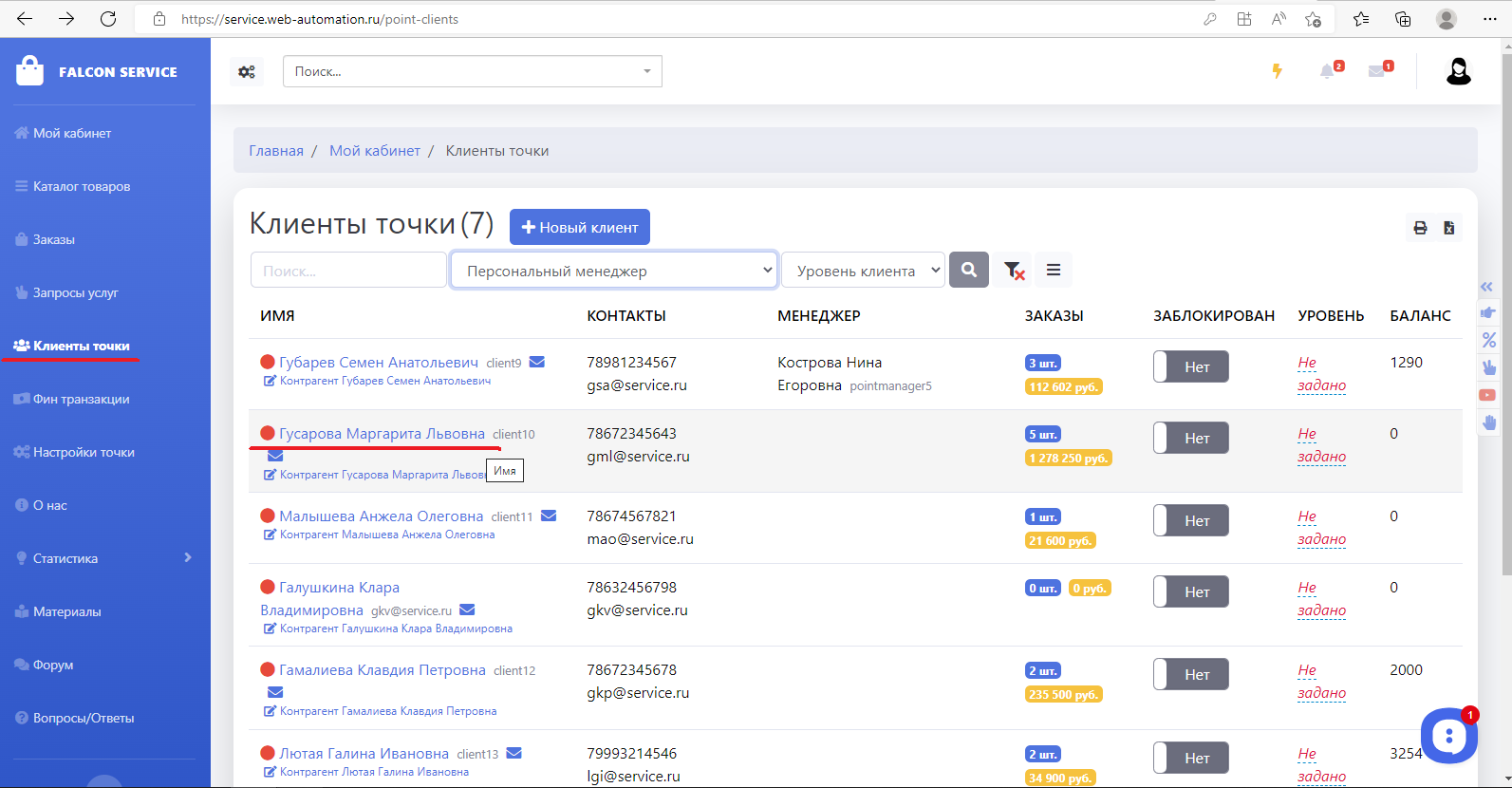Reset filters with the funnel icon
Viewport: 1512px width, 788px height.
[1014, 271]
